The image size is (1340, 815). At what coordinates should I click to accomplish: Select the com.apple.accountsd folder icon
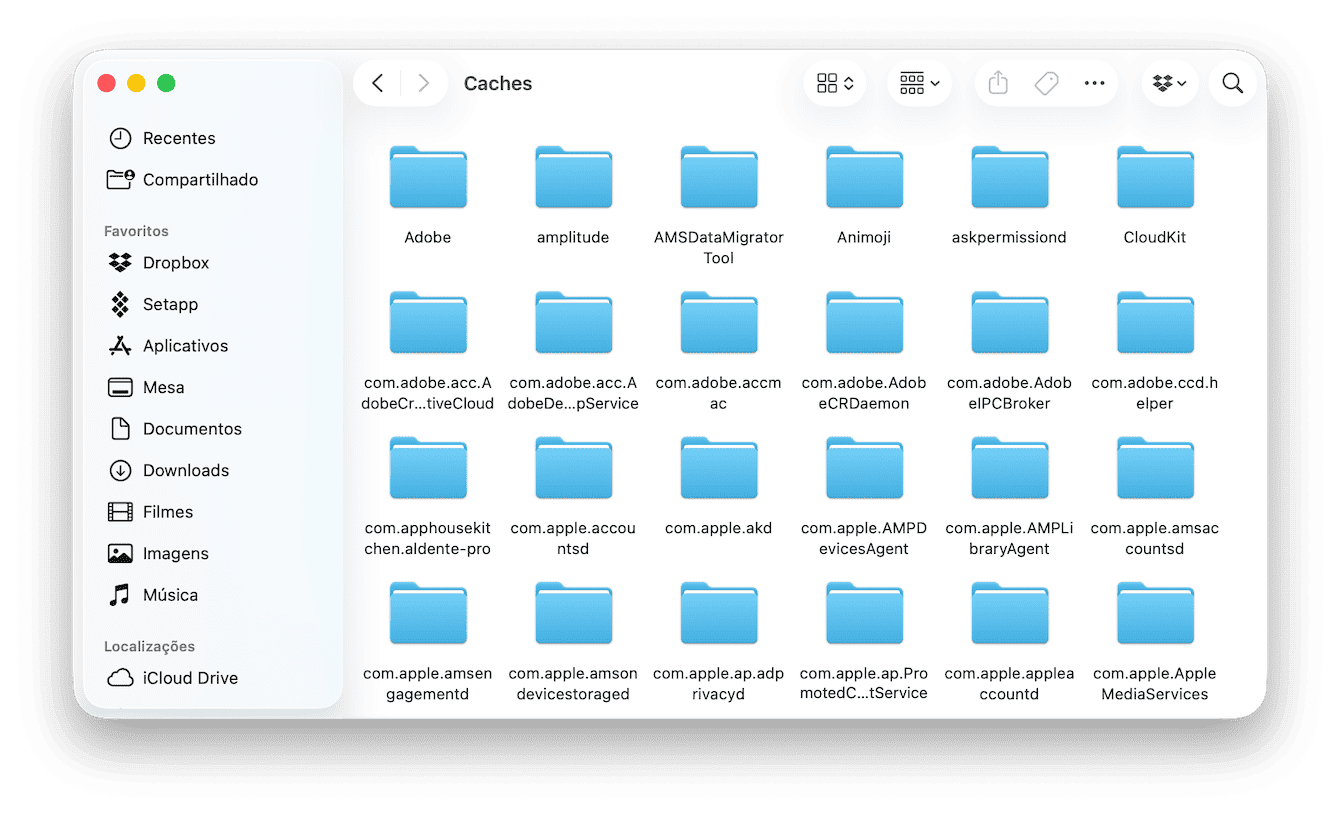(573, 468)
